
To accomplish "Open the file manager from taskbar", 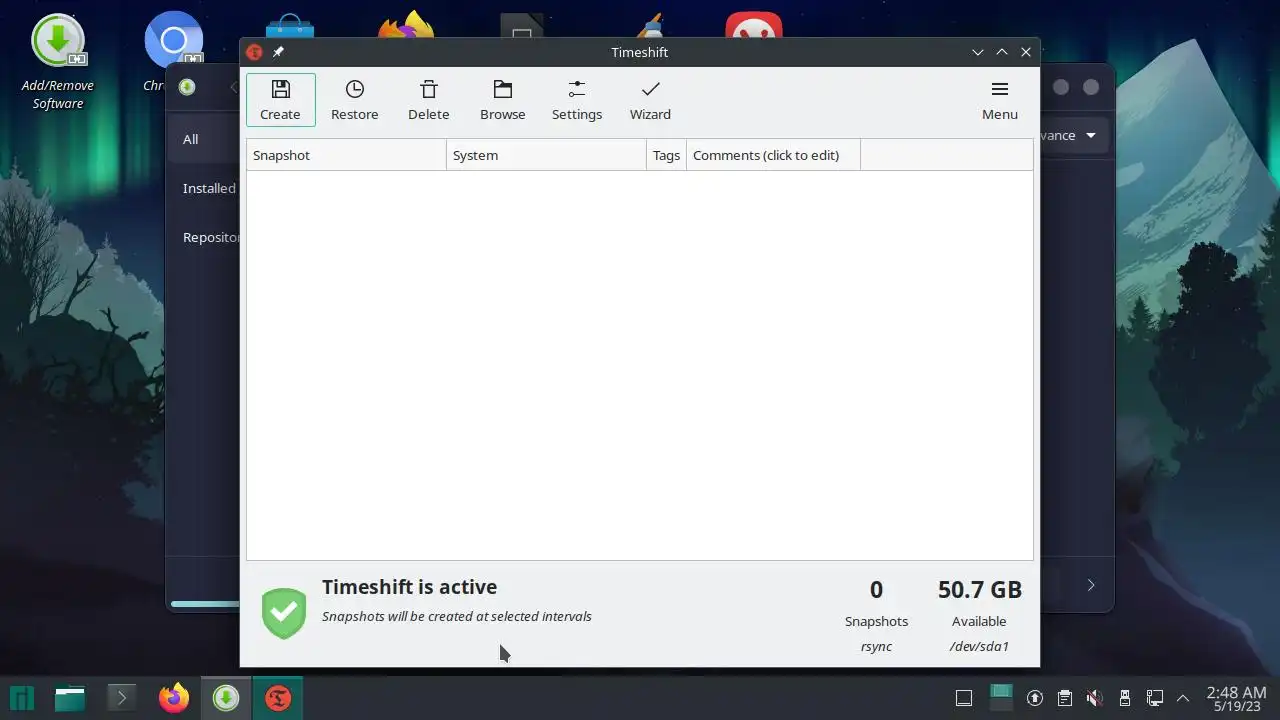I will [x=70, y=697].
